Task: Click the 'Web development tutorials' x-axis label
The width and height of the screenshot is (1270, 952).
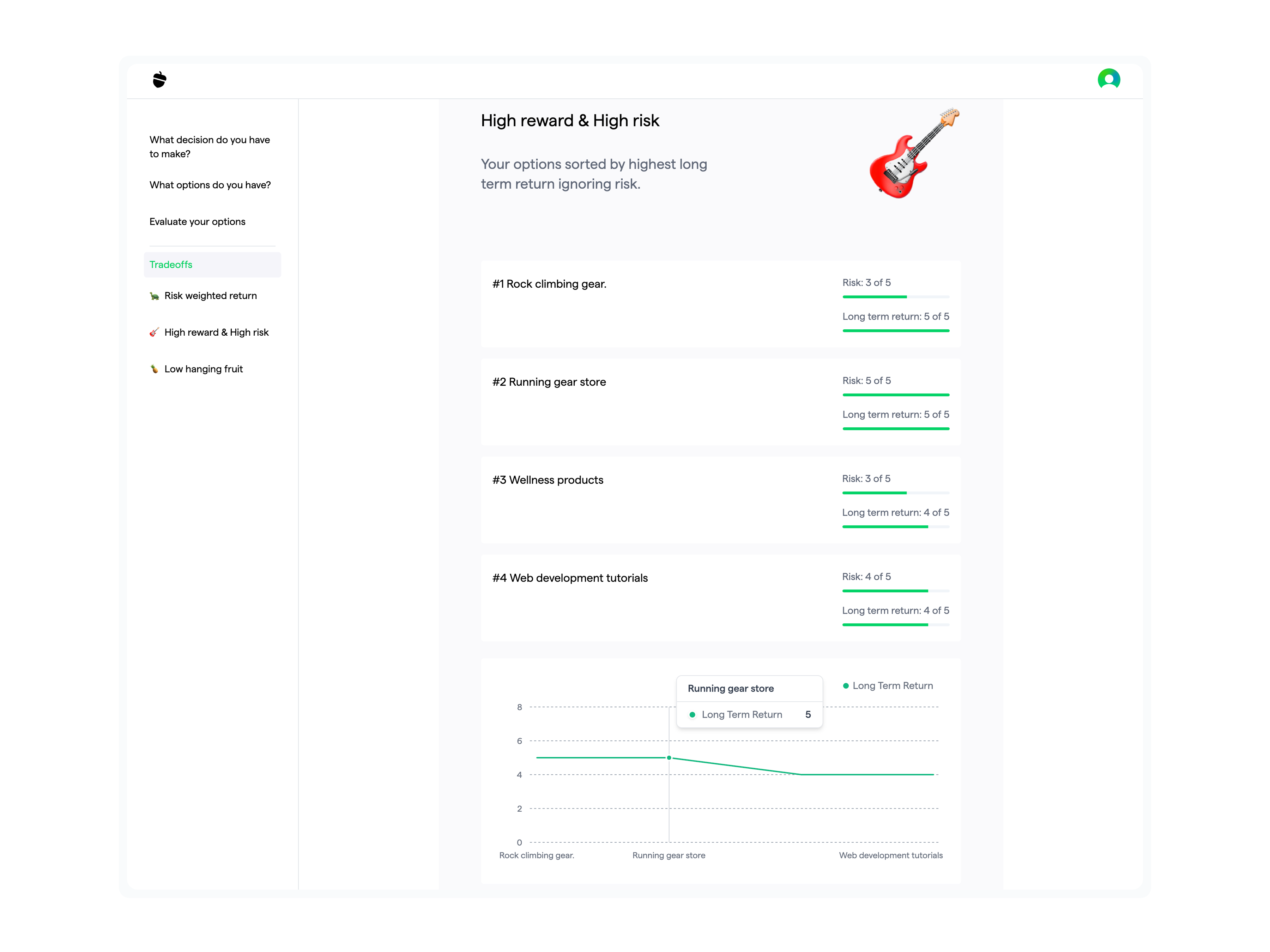Action: click(890, 856)
